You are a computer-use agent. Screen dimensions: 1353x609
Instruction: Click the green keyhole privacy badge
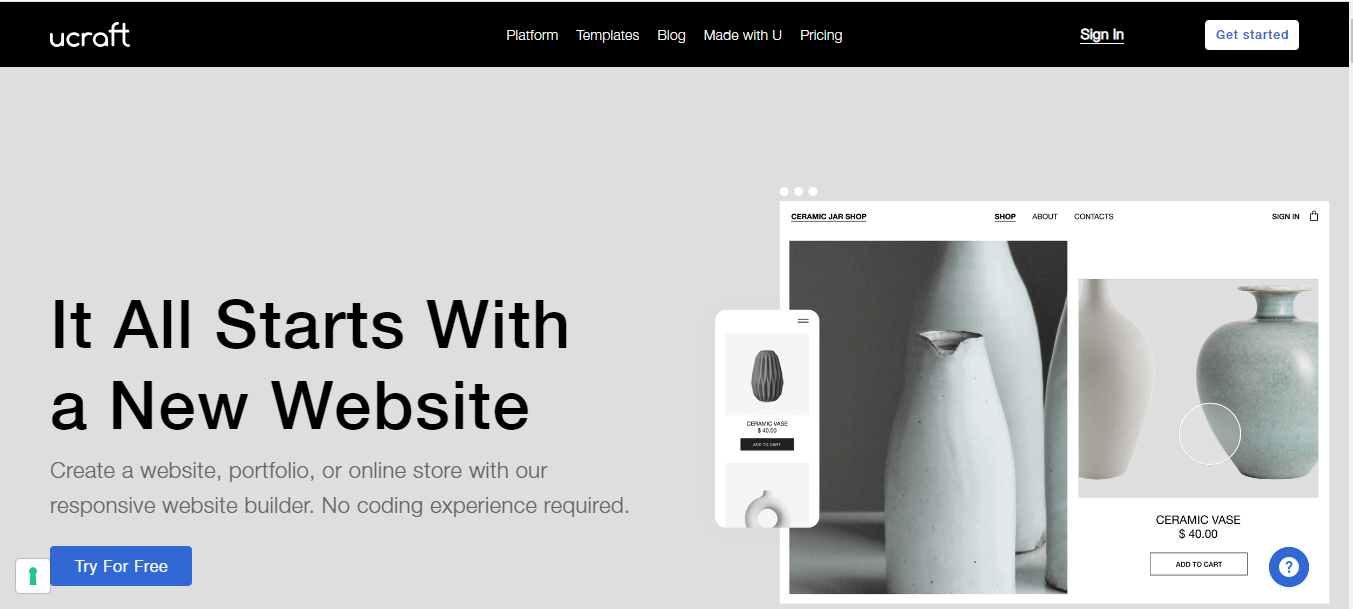pos(33,576)
